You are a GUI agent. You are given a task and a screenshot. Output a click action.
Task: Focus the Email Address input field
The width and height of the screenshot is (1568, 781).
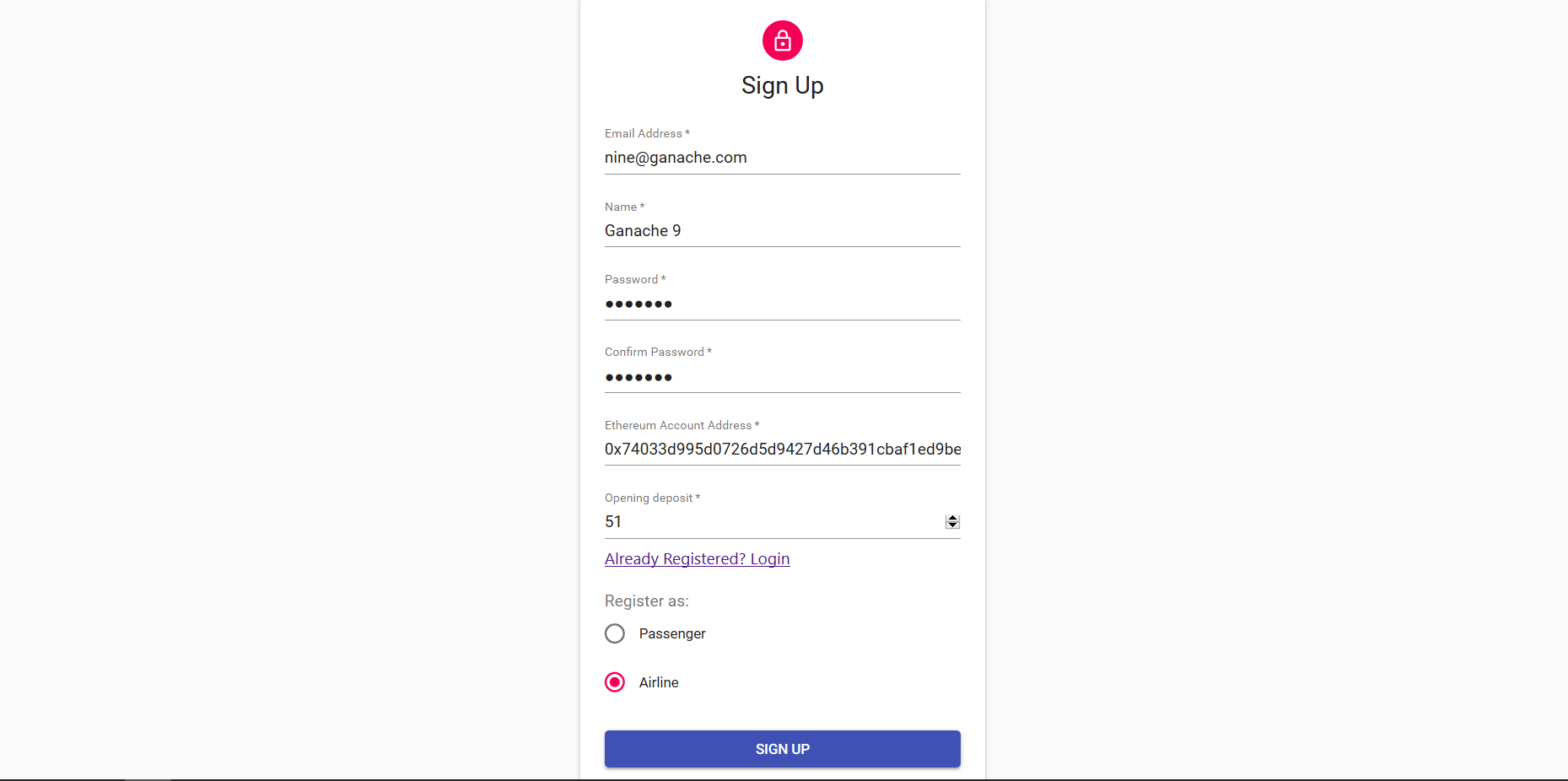coord(782,158)
